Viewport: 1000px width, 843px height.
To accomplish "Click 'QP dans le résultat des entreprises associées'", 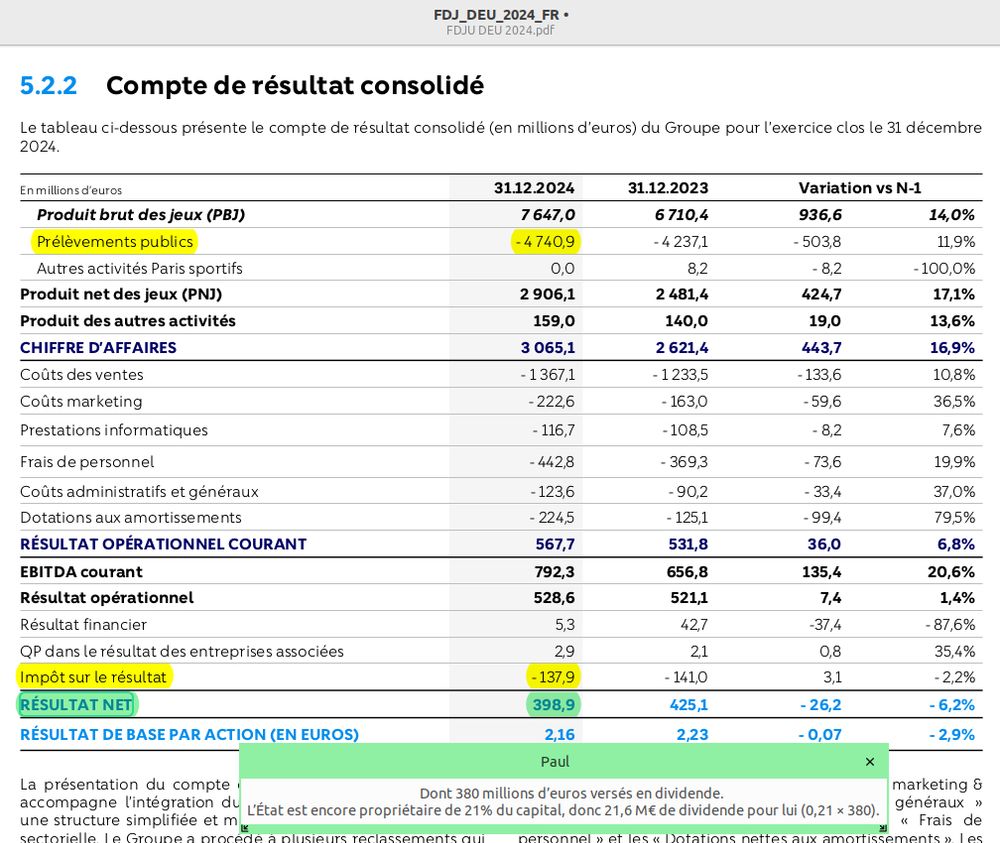I will coord(182,652).
